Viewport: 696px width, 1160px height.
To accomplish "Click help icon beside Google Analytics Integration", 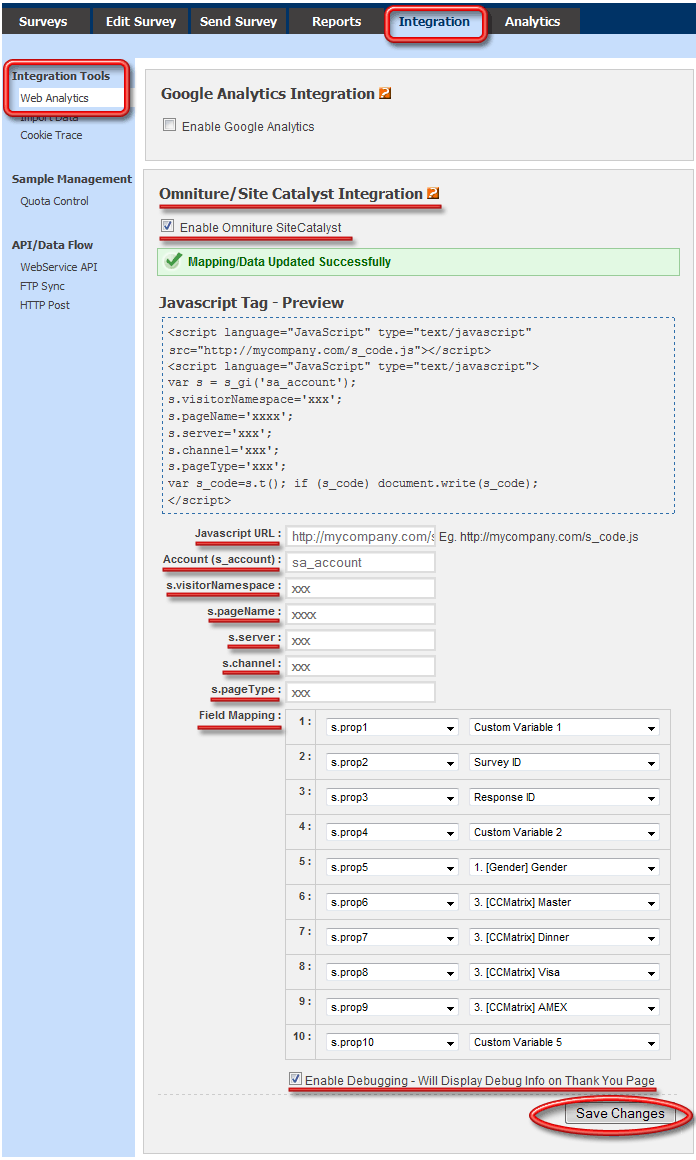I will tap(385, 94).
